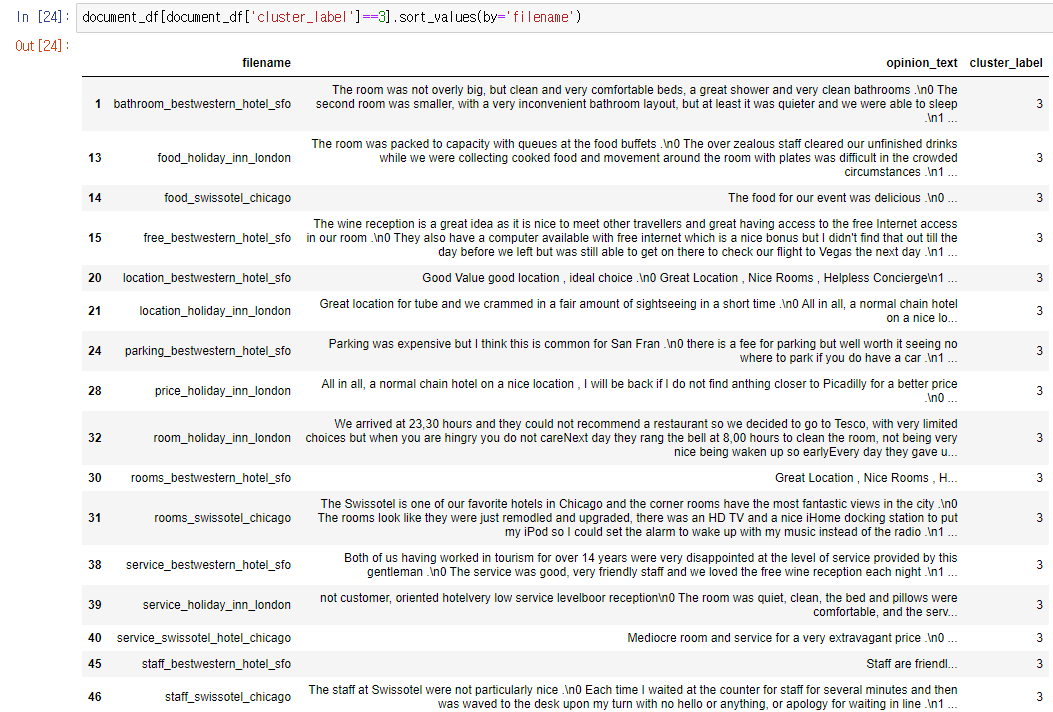Image resolution: width=1053 pixels, height=712 pixels.
Task: Select cell location_holiday_inn_london
Action: pyautogui.click(x=215, y=310)
